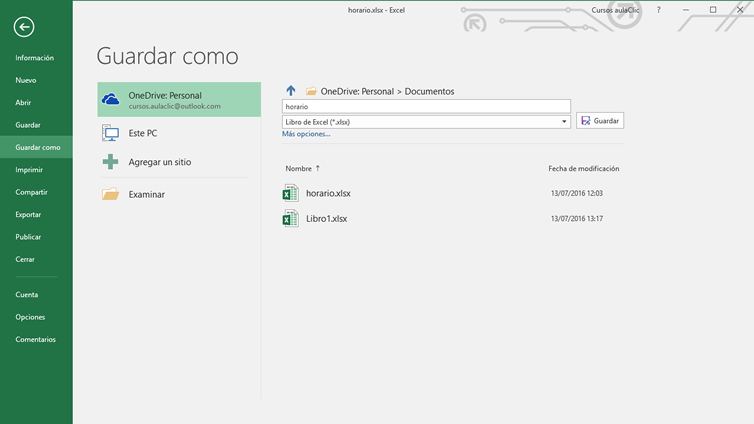Screen dimensions: 754x424
Task: Open Imprimir page
Action: click(x=36, y=170)
